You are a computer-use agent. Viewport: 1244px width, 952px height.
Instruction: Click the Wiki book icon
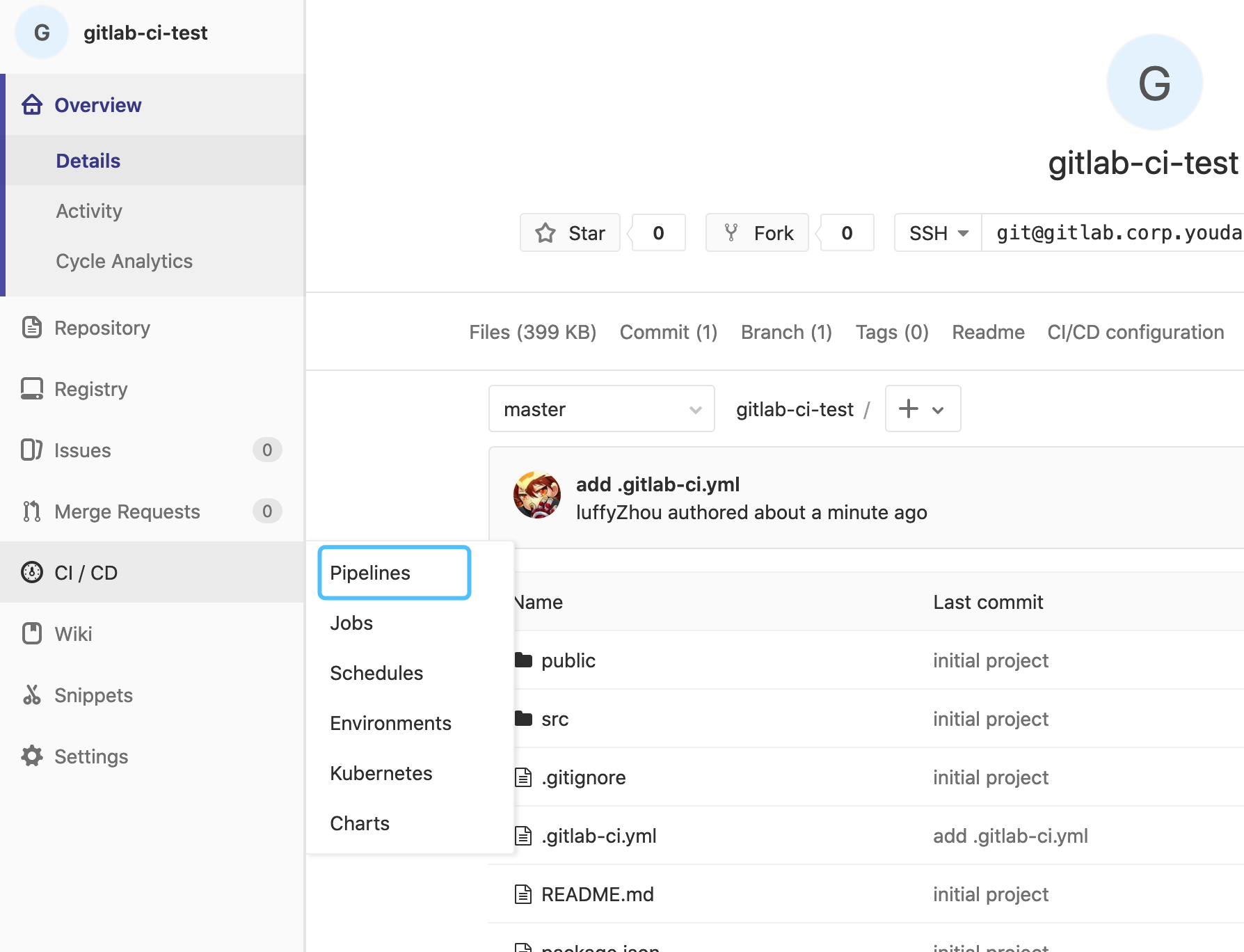[x=32, y=633]
